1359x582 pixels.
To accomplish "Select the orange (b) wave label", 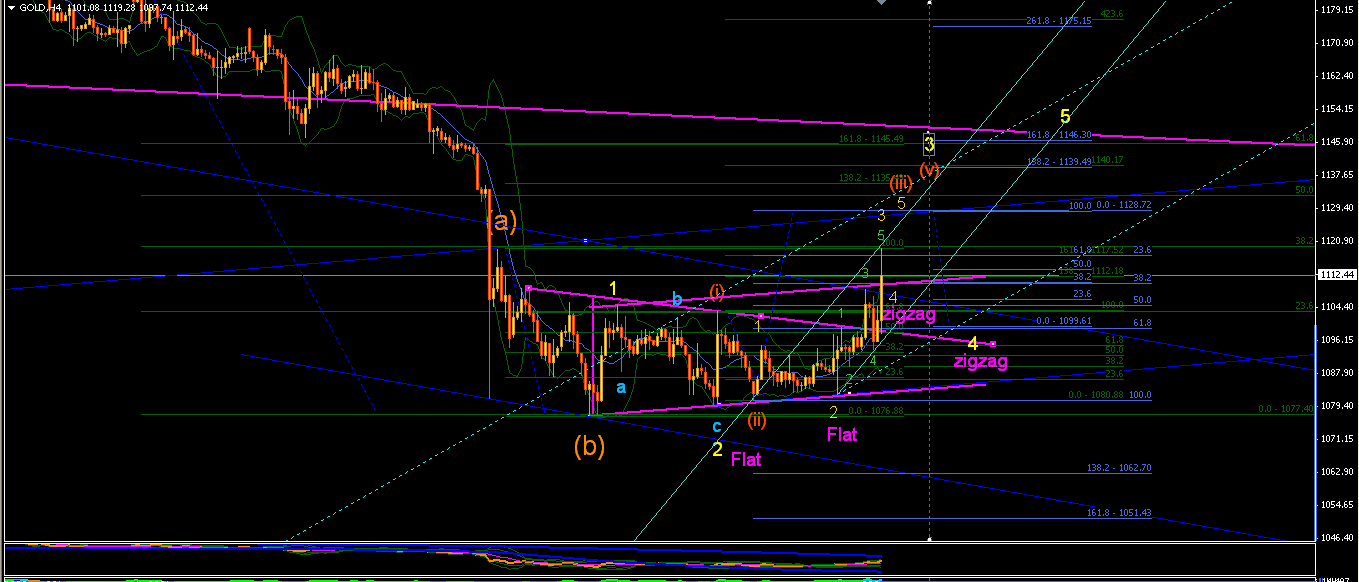I will click(589, 446).
